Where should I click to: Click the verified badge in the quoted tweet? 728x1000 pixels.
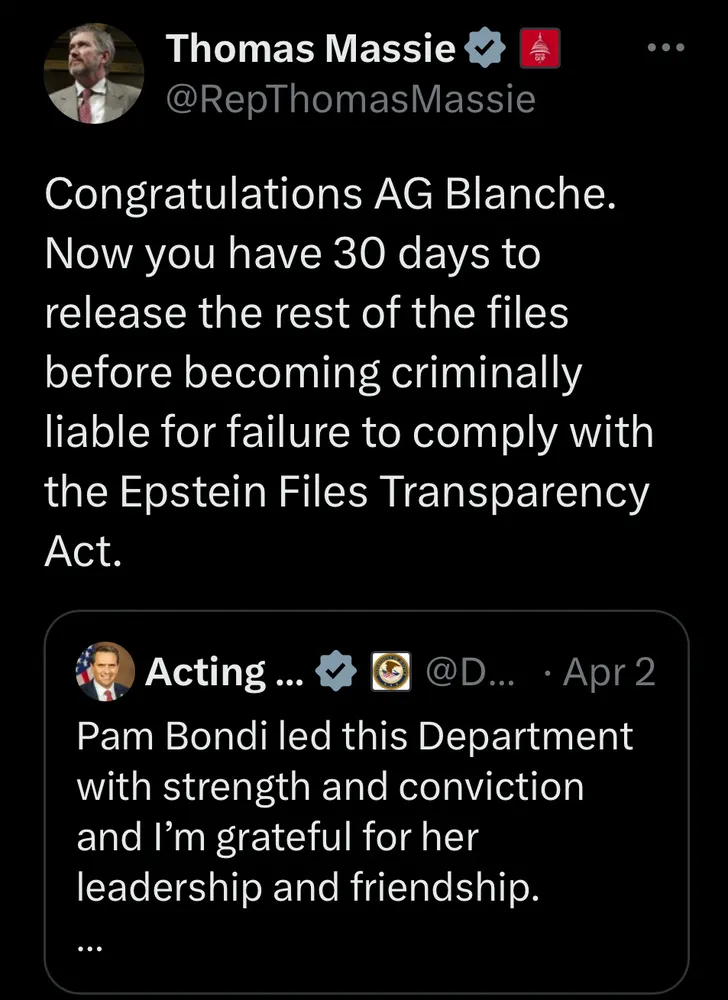pos(334,672)
